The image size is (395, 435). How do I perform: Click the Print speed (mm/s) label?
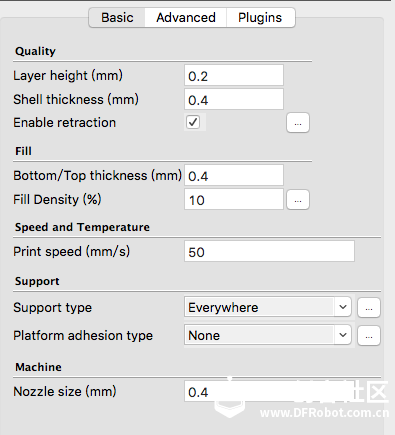pyautogui.click(x=72, y=251)
